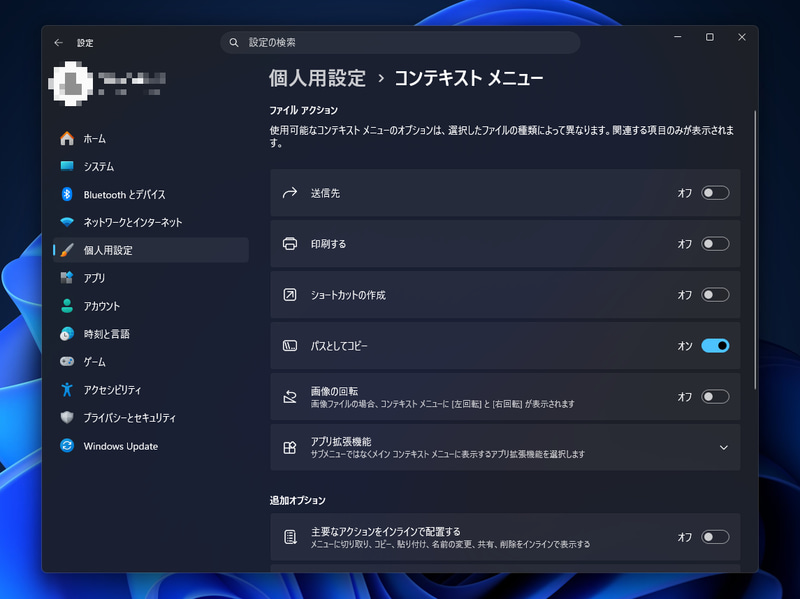Click the 設定の検索 search field
This screenshot has width=800, height=599.
click(x=400, y=42)
